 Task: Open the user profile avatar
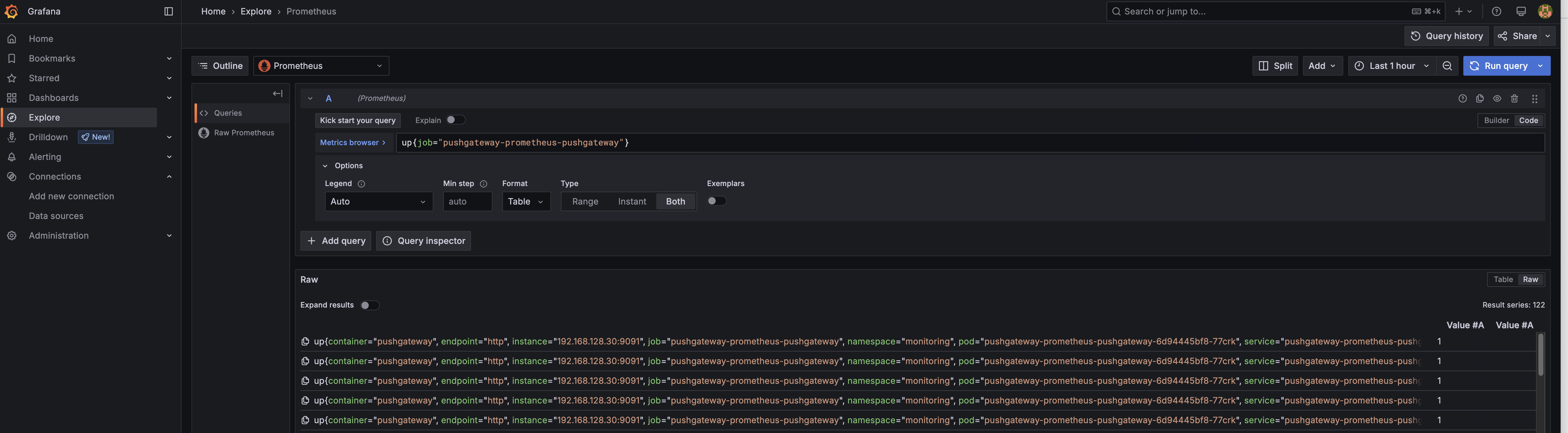click(1545, 12)
